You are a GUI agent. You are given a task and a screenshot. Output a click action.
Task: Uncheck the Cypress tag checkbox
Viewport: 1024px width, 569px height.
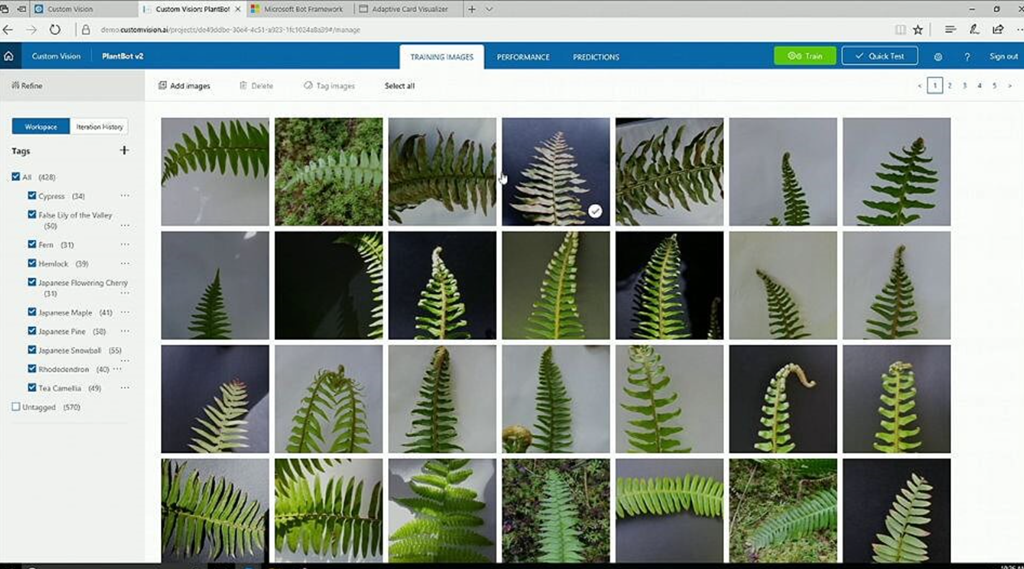click(32, 195)
